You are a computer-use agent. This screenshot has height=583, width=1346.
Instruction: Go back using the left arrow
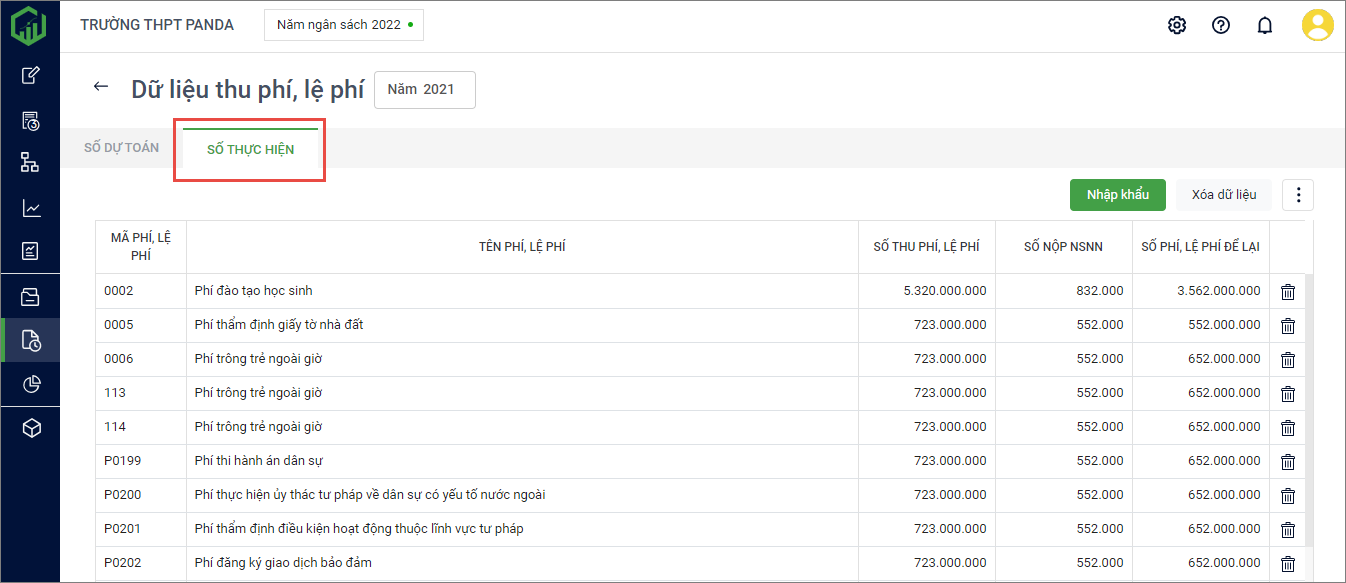[100, 87]
